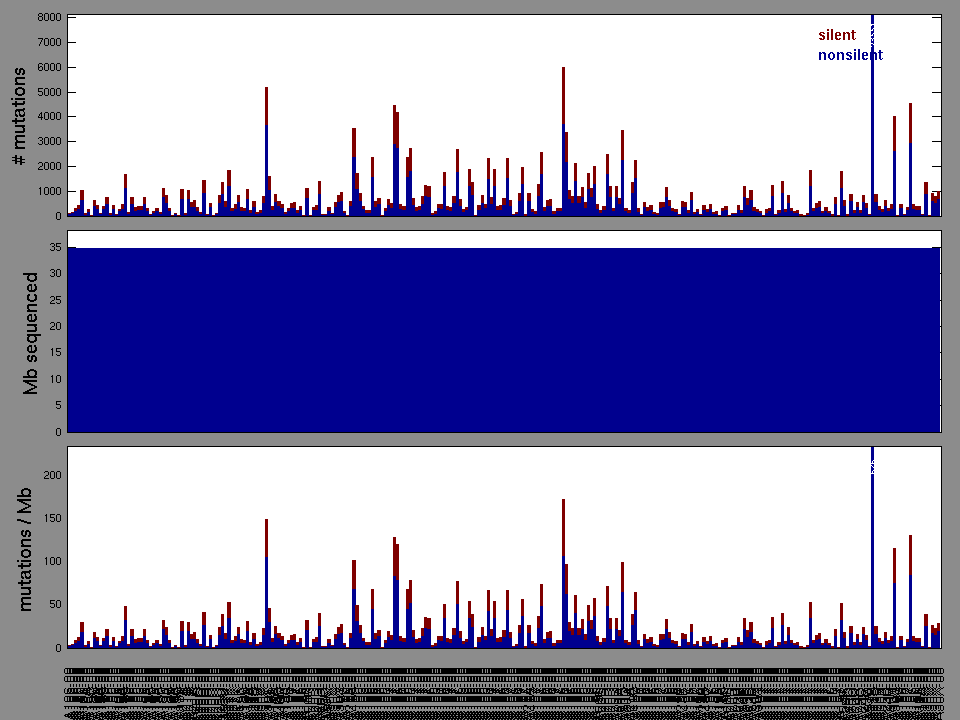Screen dimensions: 960x720
Task: Click the solid blue Mb sequenced chart area
Action: pos(500,340)
